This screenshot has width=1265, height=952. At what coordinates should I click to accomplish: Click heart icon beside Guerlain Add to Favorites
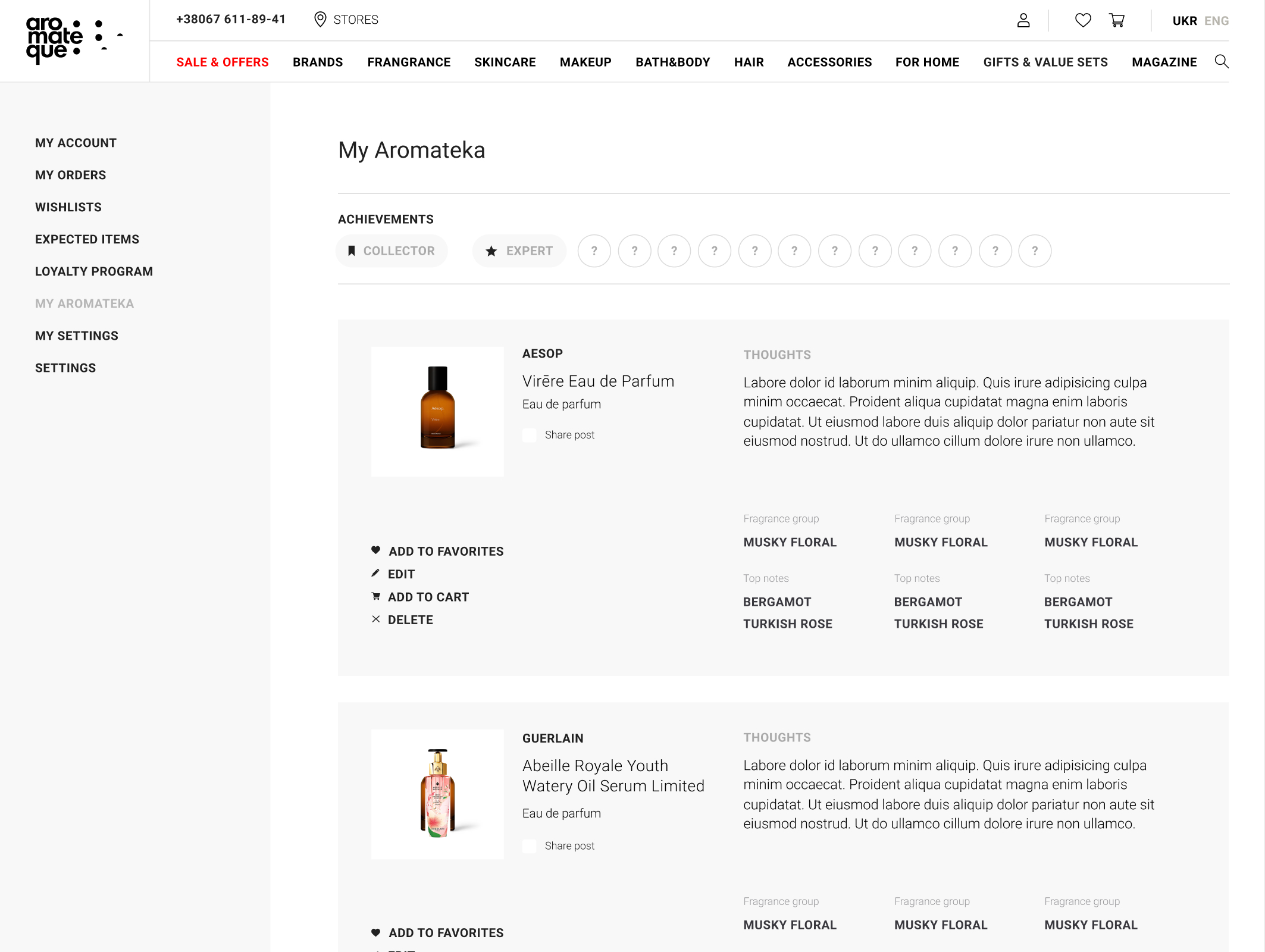point(375,932)
